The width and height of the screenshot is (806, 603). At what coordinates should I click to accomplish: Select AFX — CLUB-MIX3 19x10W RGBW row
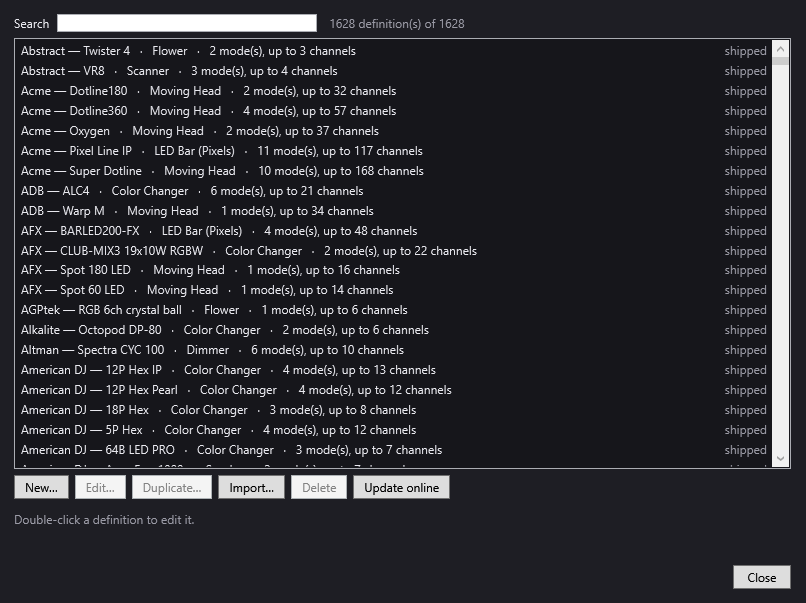(x=393, y=251)
